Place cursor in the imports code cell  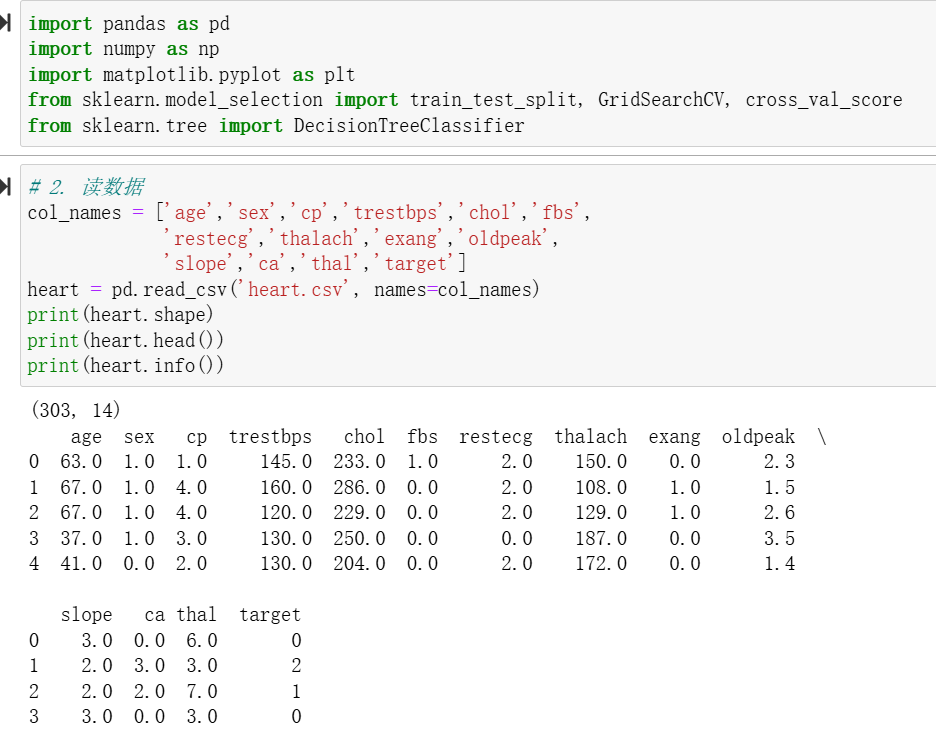click(x=478, y=74)
